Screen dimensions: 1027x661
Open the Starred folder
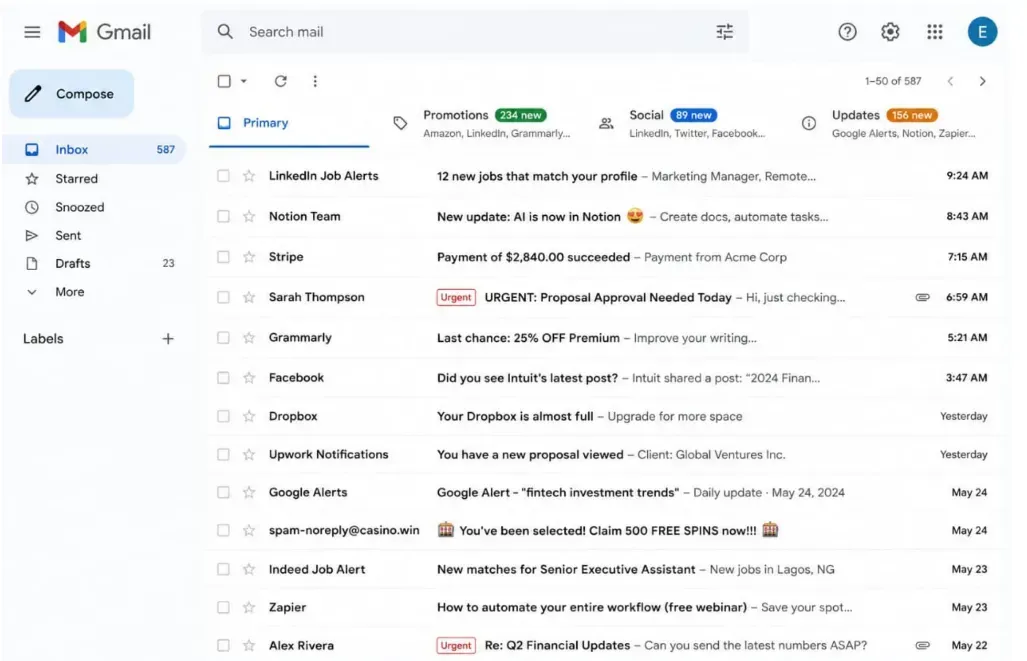[95, 178]
